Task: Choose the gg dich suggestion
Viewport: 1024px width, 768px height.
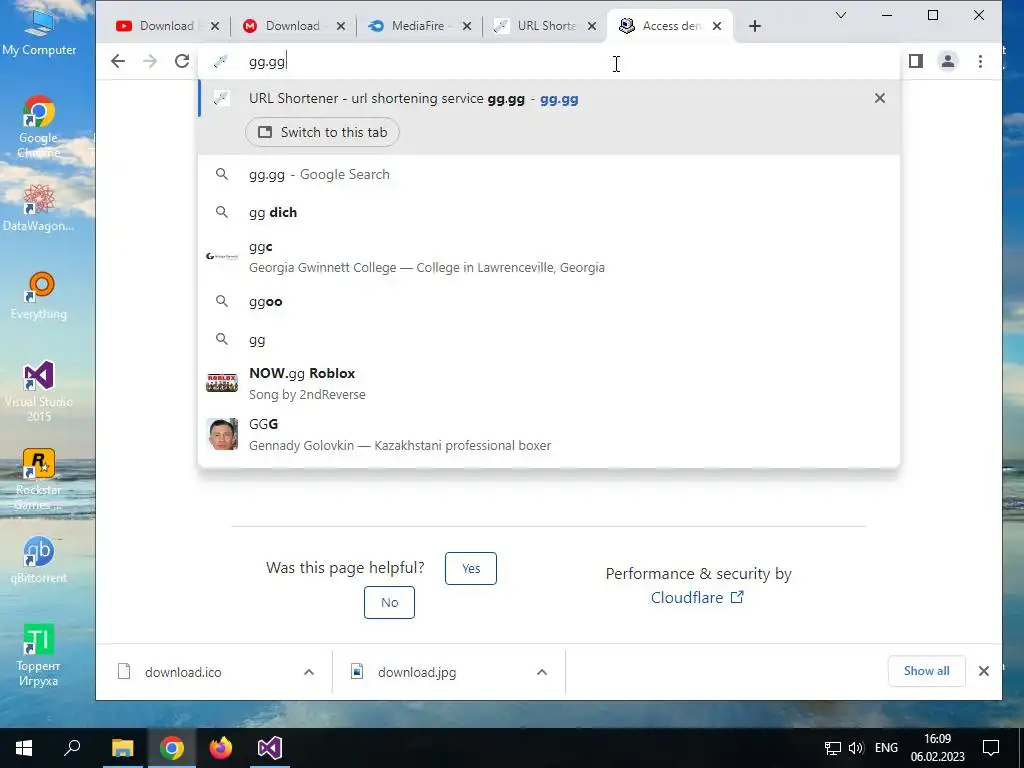Action: 549,212
